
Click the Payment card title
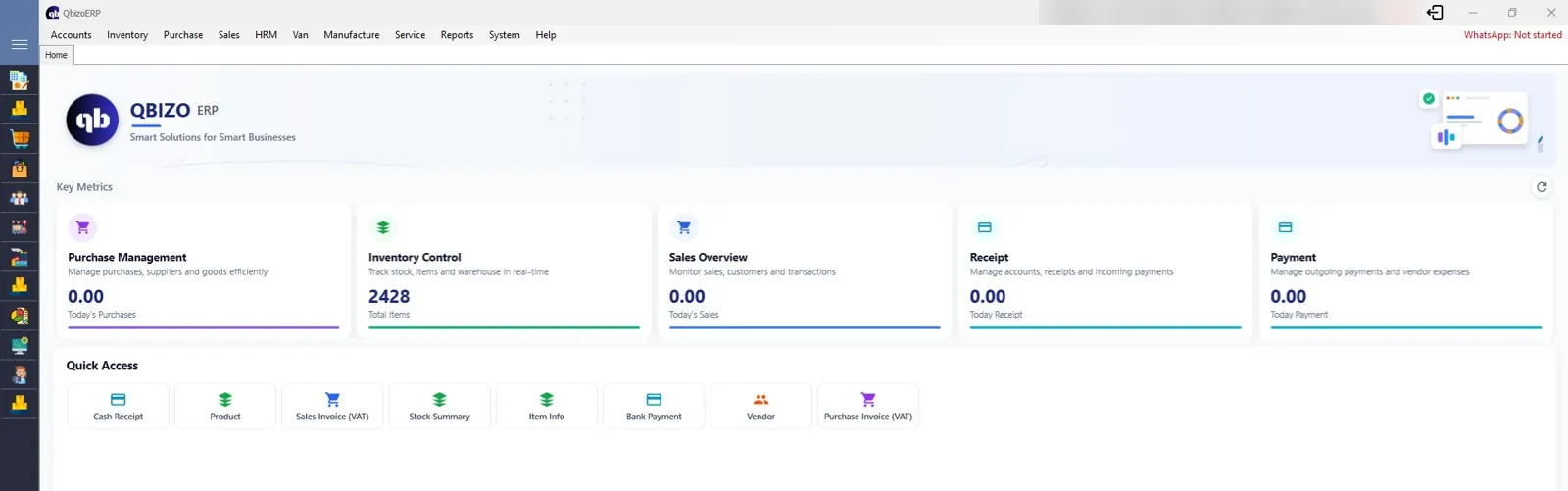tap(1294, 258)
